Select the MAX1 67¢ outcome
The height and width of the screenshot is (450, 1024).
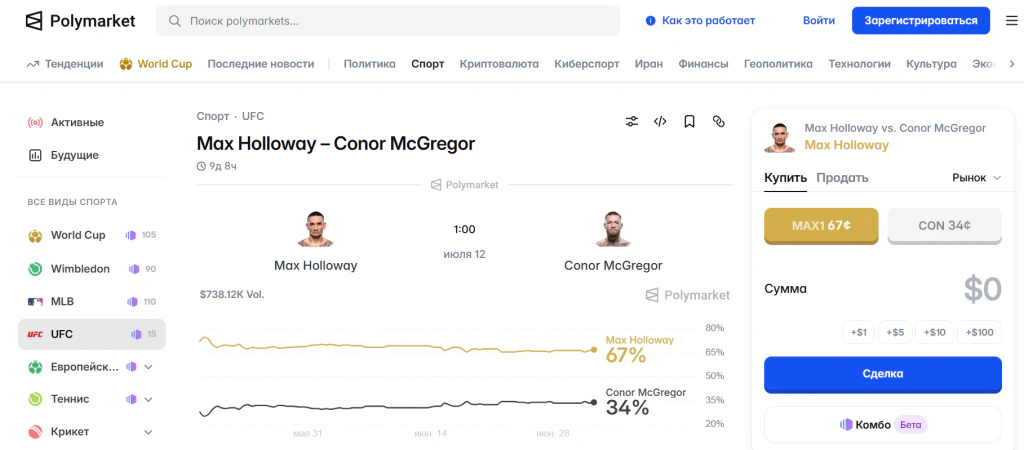(821, 226)
